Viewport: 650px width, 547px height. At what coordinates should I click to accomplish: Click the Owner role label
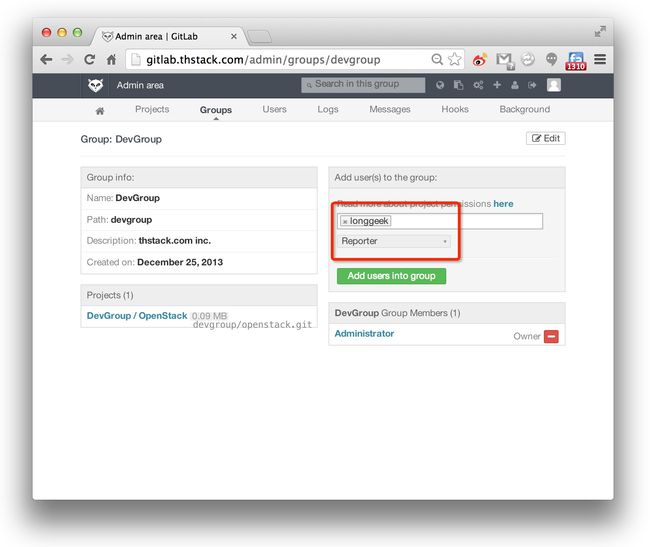pos(526,336)
